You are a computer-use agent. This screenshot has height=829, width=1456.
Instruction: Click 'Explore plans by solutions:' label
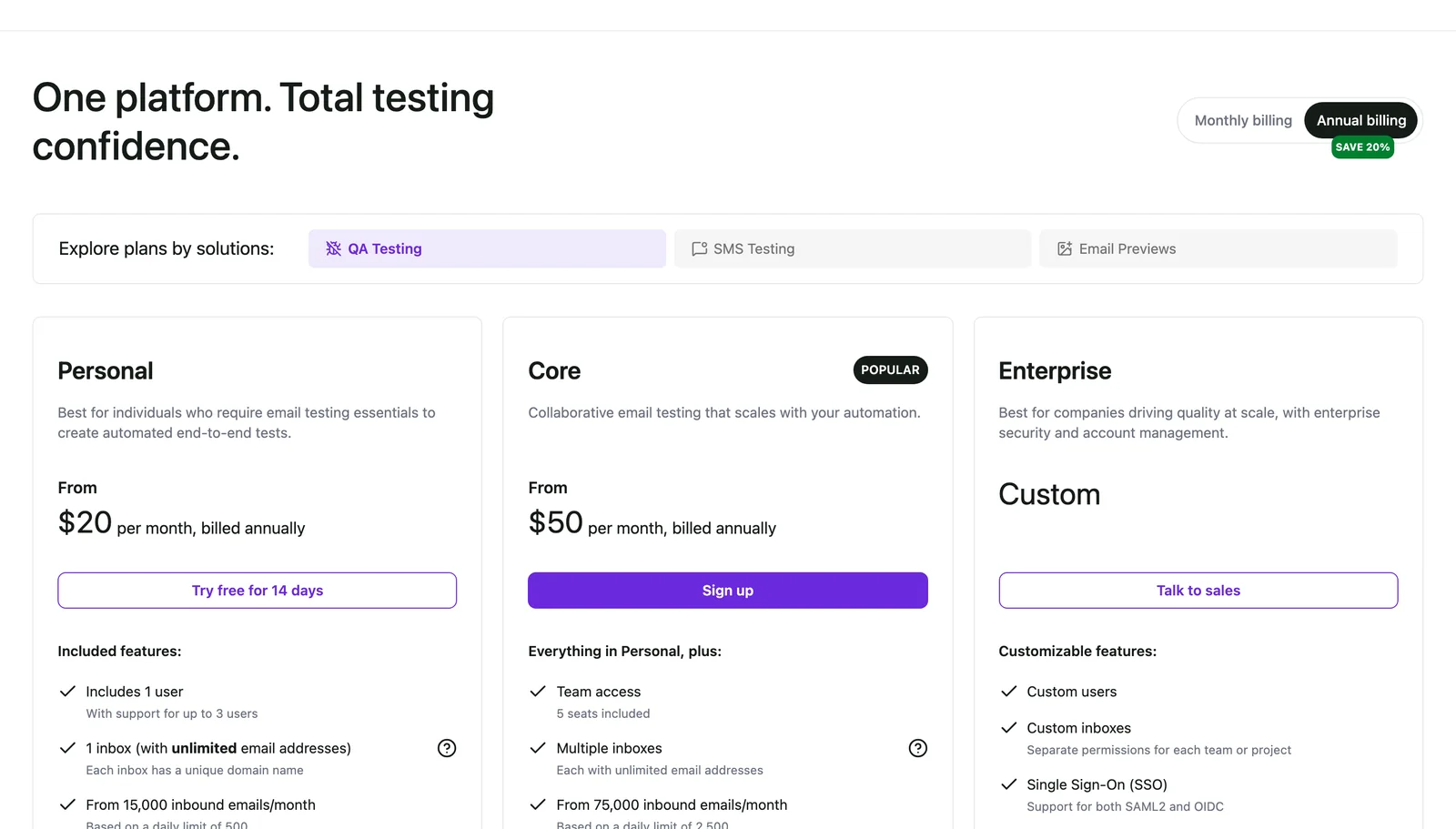click(166, 248)
